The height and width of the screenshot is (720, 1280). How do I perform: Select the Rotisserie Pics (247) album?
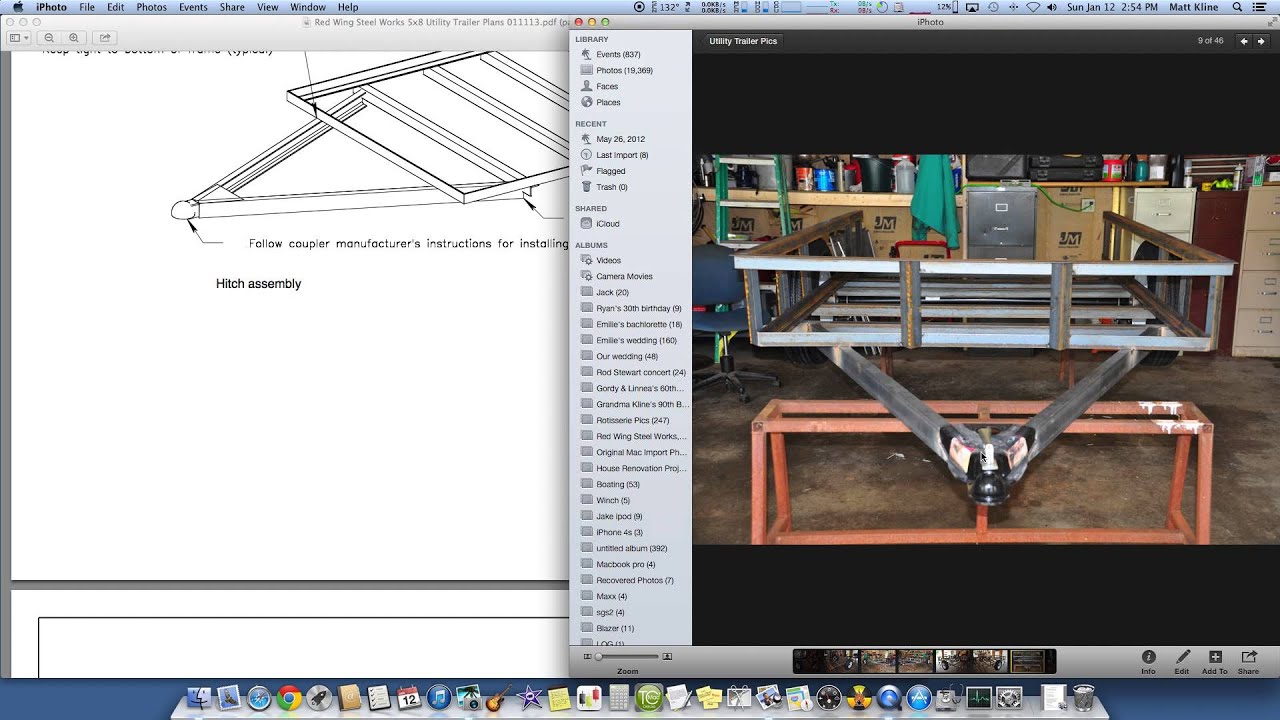tap(632, 420)
